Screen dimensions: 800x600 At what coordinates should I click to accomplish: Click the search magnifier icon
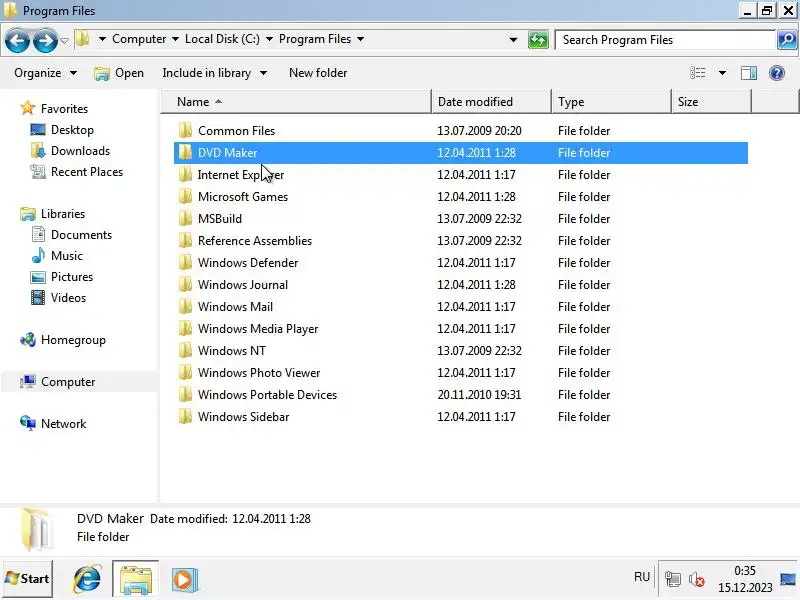tap(787, 39)
